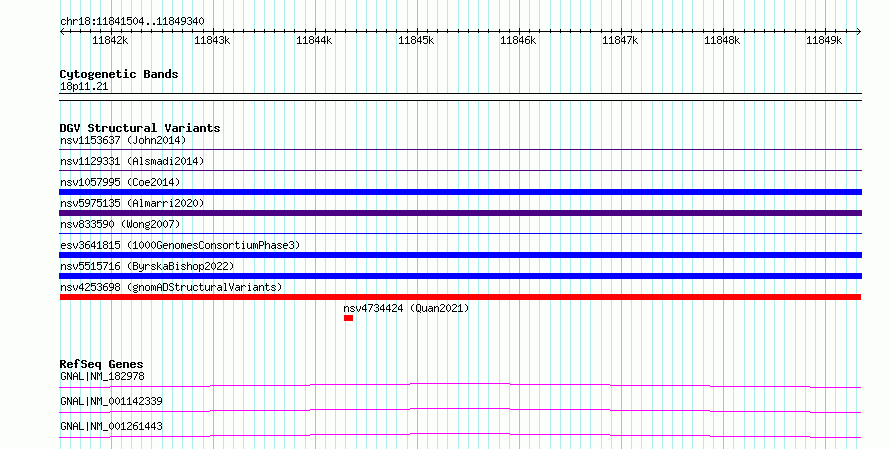Select variant nsv4253698 (gnomADStructuralVariants) label
890x449 pixels.
click(x=171, y=287)
